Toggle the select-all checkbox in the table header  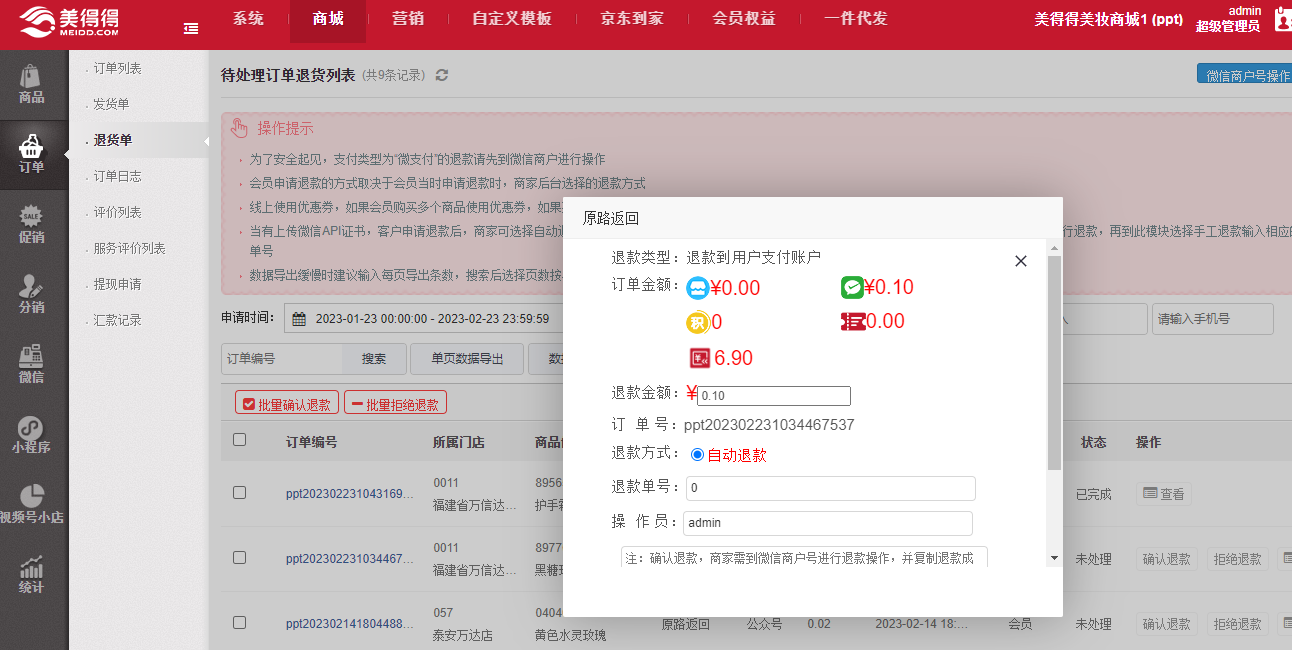pos(239,439)
